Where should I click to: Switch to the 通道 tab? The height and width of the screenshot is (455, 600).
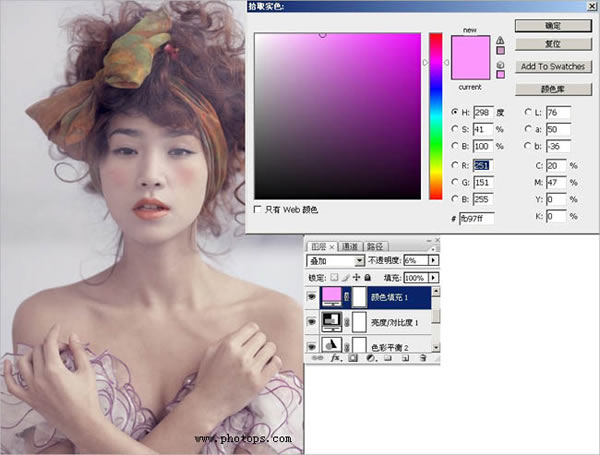click(x=350, y=245)
